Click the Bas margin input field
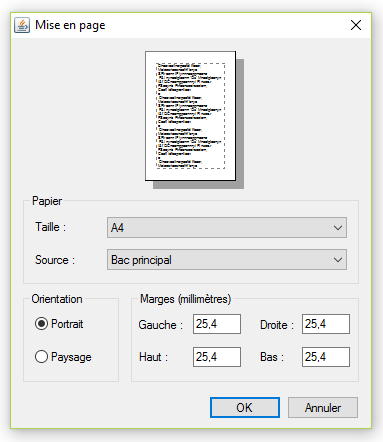The height and width of the screenshot is (442, 383). pyautogui.click(x=326, y=357)
